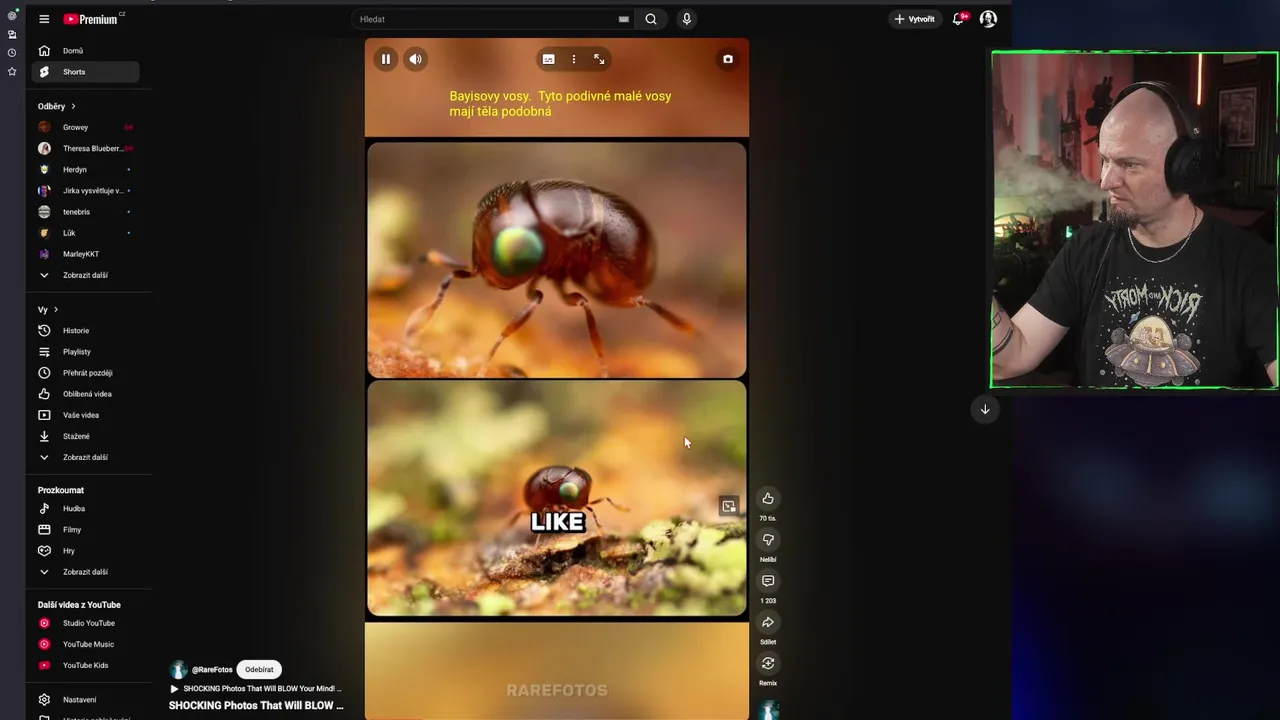This screenshot has height=720, width=1280.
Task: Expand Zobrazit další under Stažené
Action: [x=85, y=457]
